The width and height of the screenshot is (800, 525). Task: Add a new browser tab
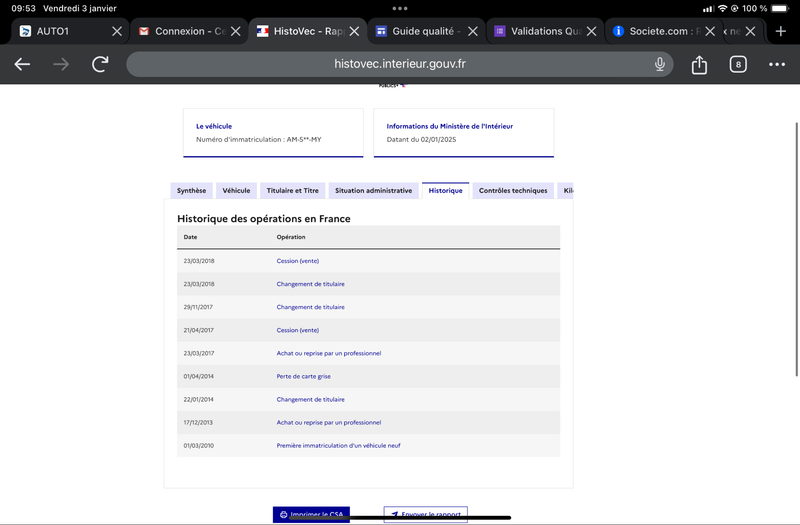(x=780, y=31)
